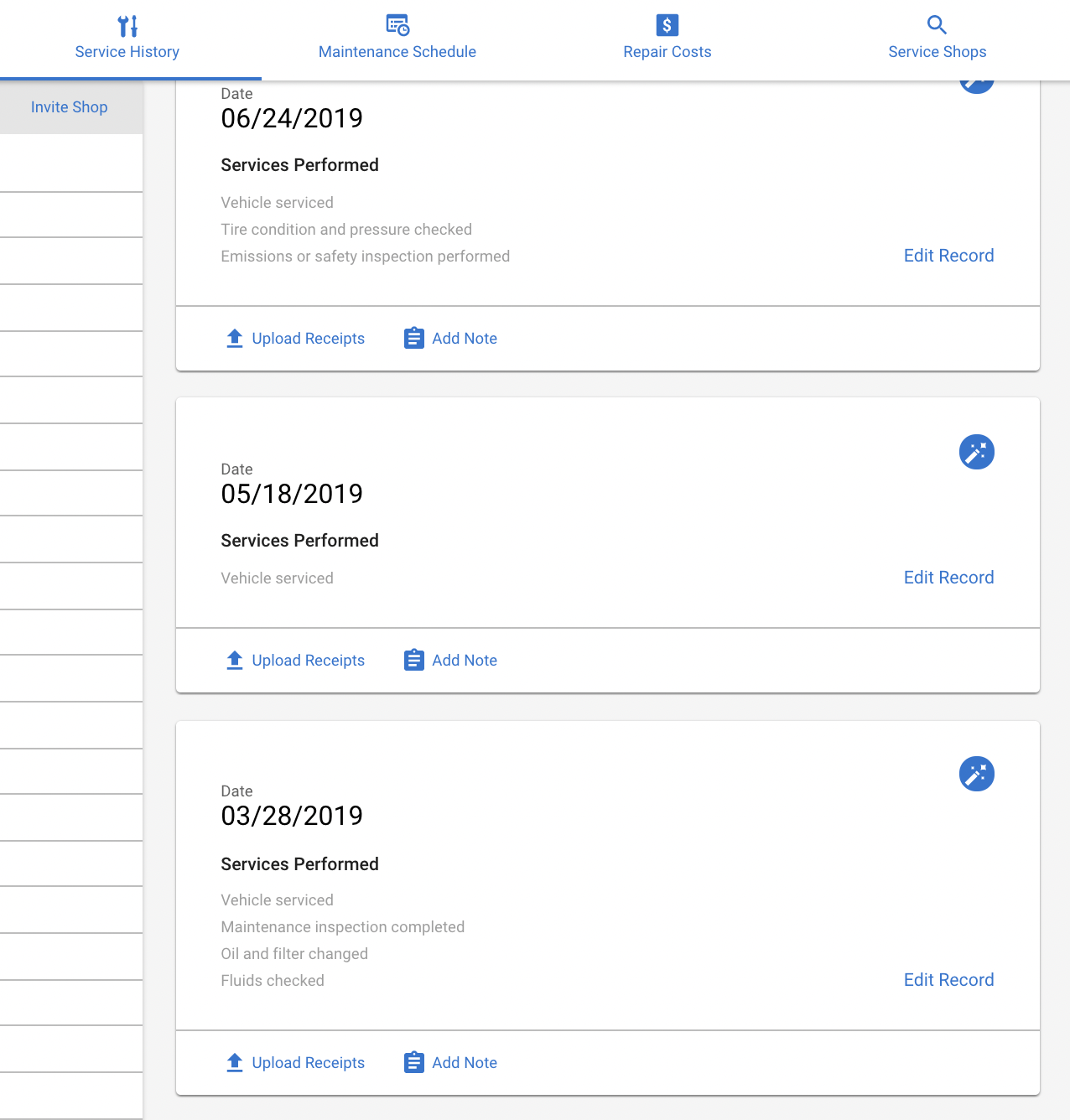Go to the Service Shops tab

pos(937,40)
